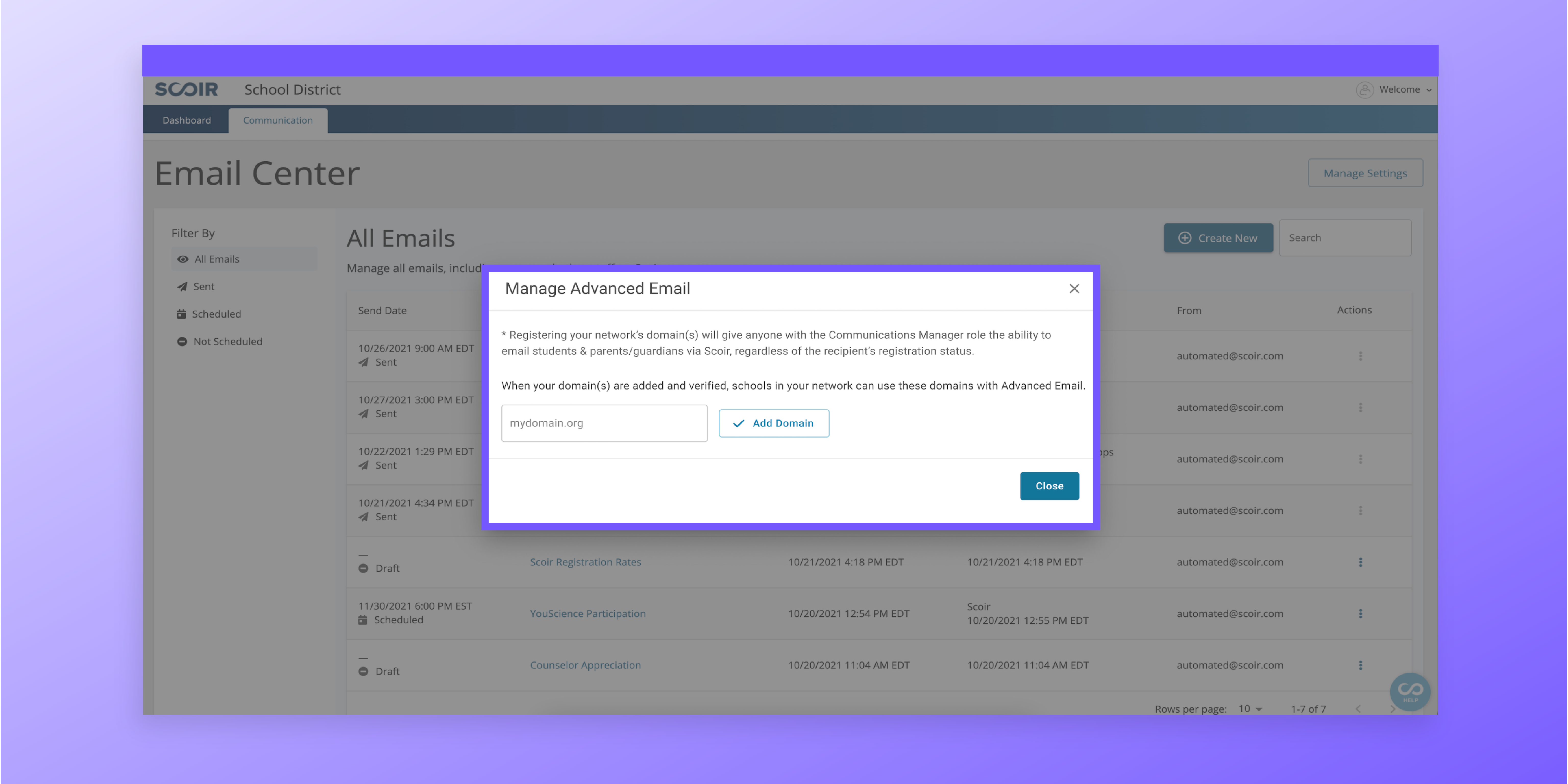Open the Dashboard tab
This screenshot has width=1568, height=784.
(186, 120)
